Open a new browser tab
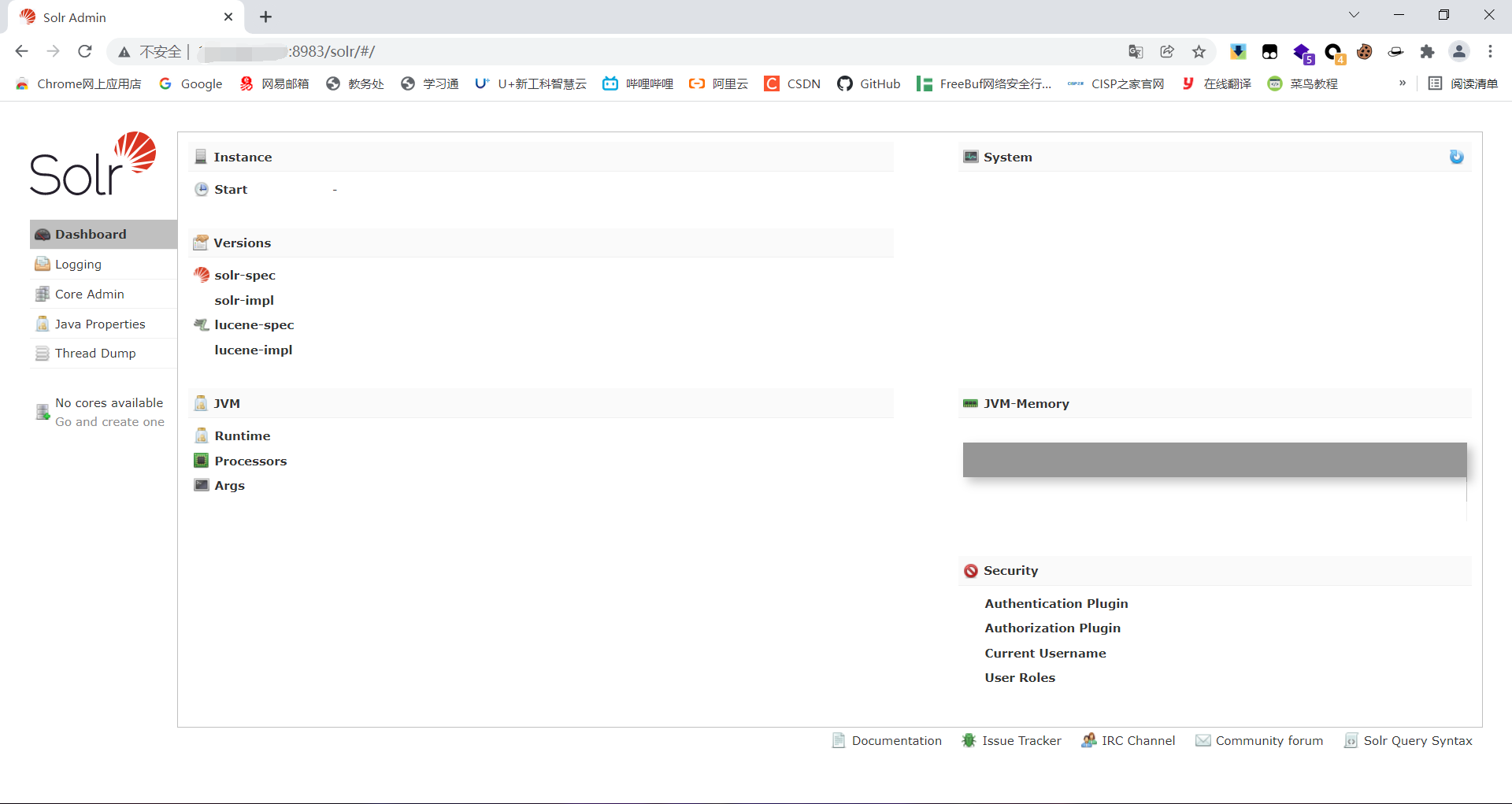 [265, 17]
